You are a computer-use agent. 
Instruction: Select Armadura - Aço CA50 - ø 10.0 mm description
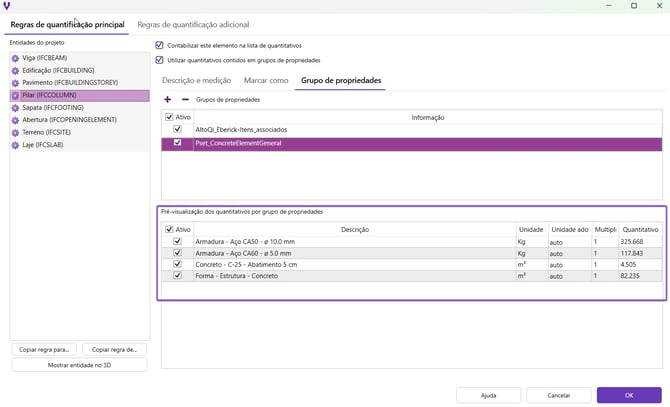coord(245,242)
